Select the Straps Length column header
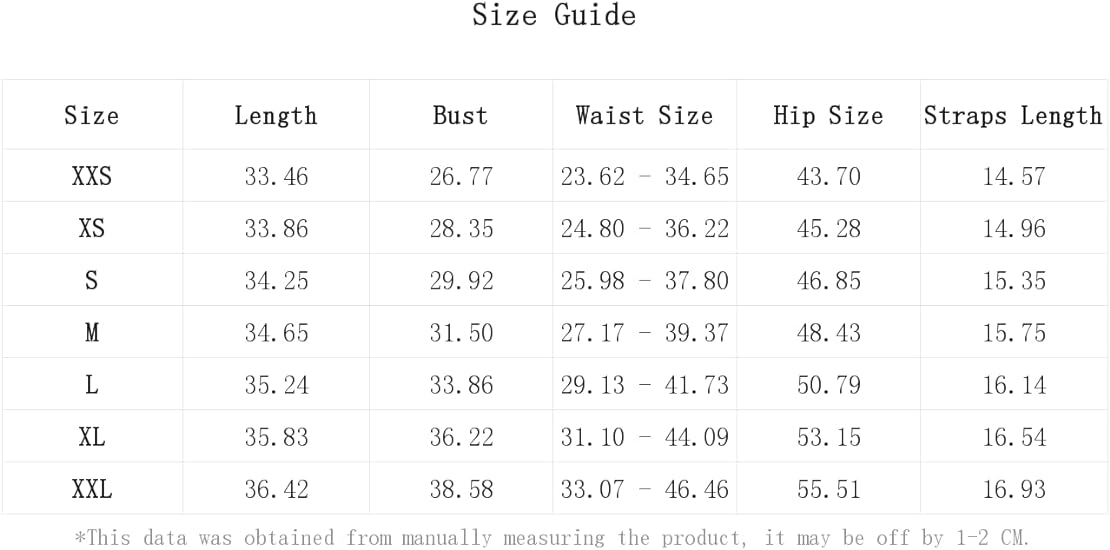 click(1013, 115)
